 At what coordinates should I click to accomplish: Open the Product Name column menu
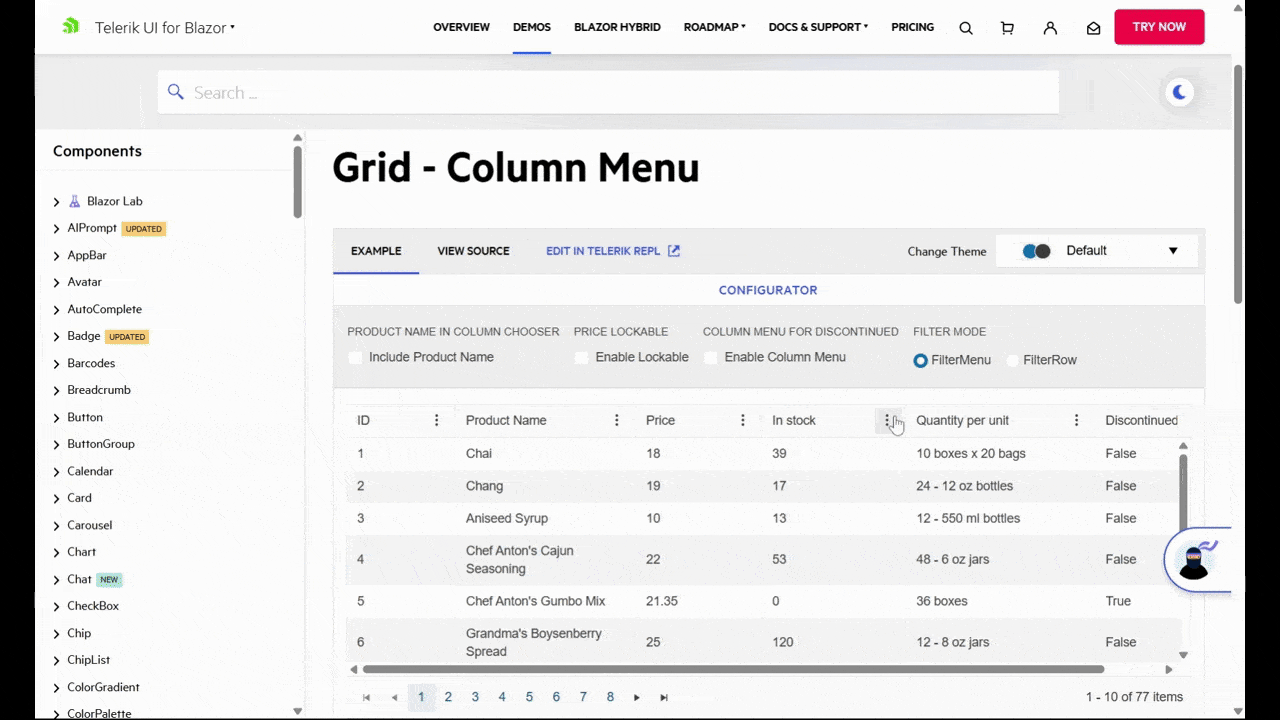tap(616, 420)
